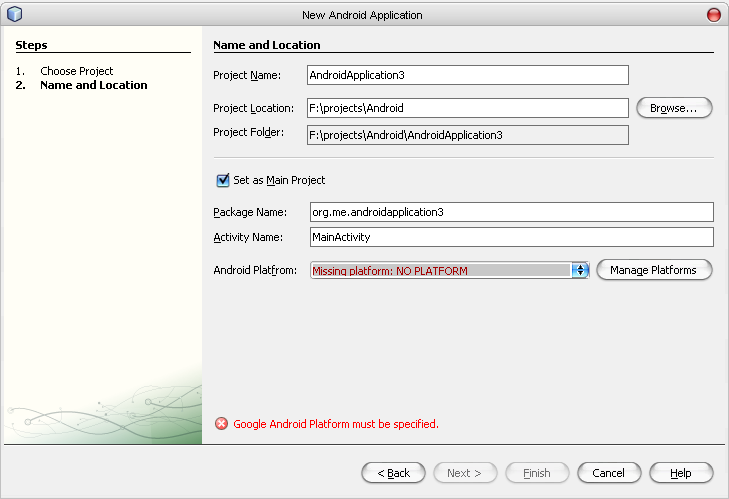
Task: Click the Project Folder label
Action: (248, 133)
